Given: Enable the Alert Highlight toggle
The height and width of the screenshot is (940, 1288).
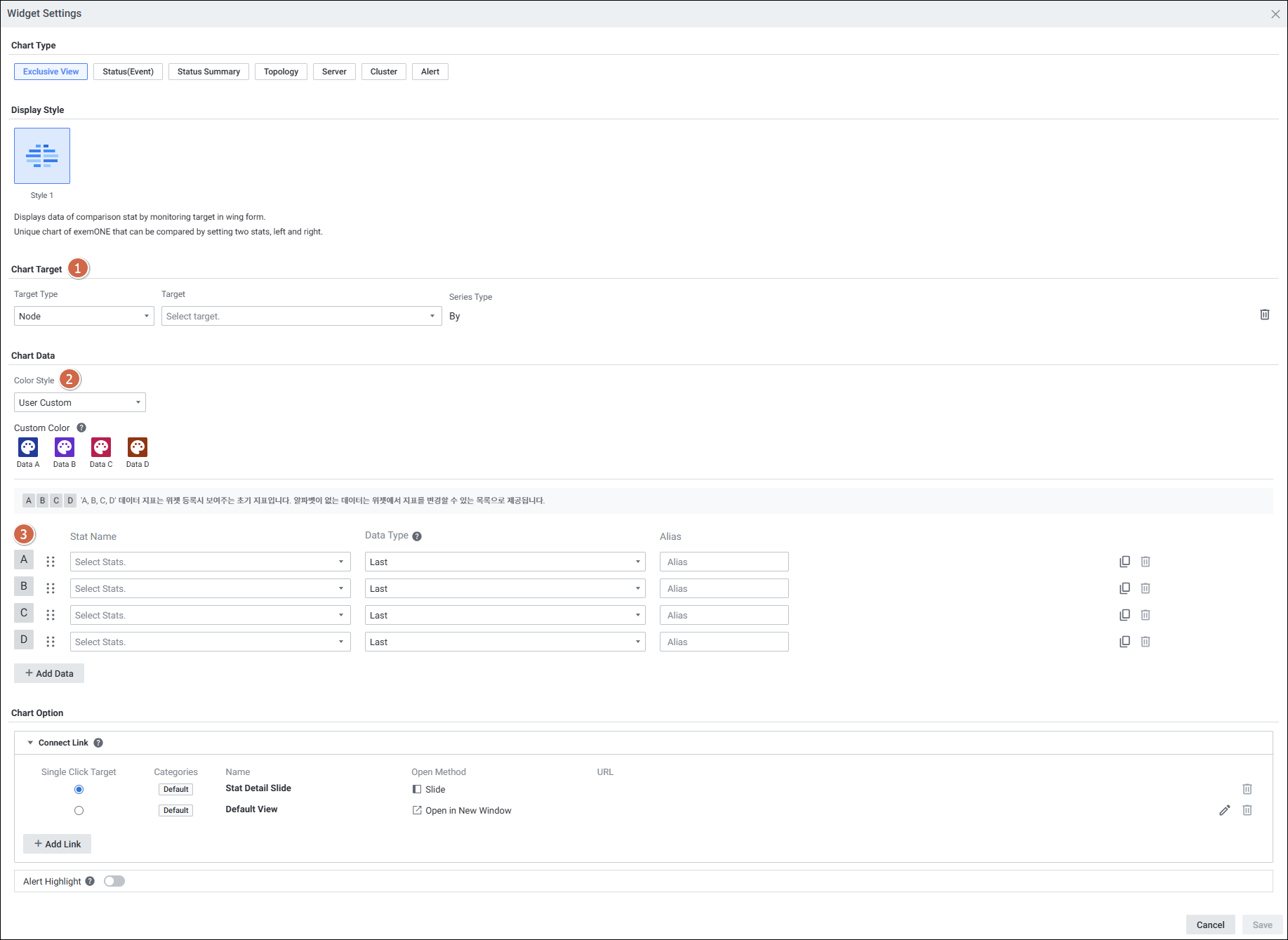Looking at the screenshot, I should tap(114, 881).
